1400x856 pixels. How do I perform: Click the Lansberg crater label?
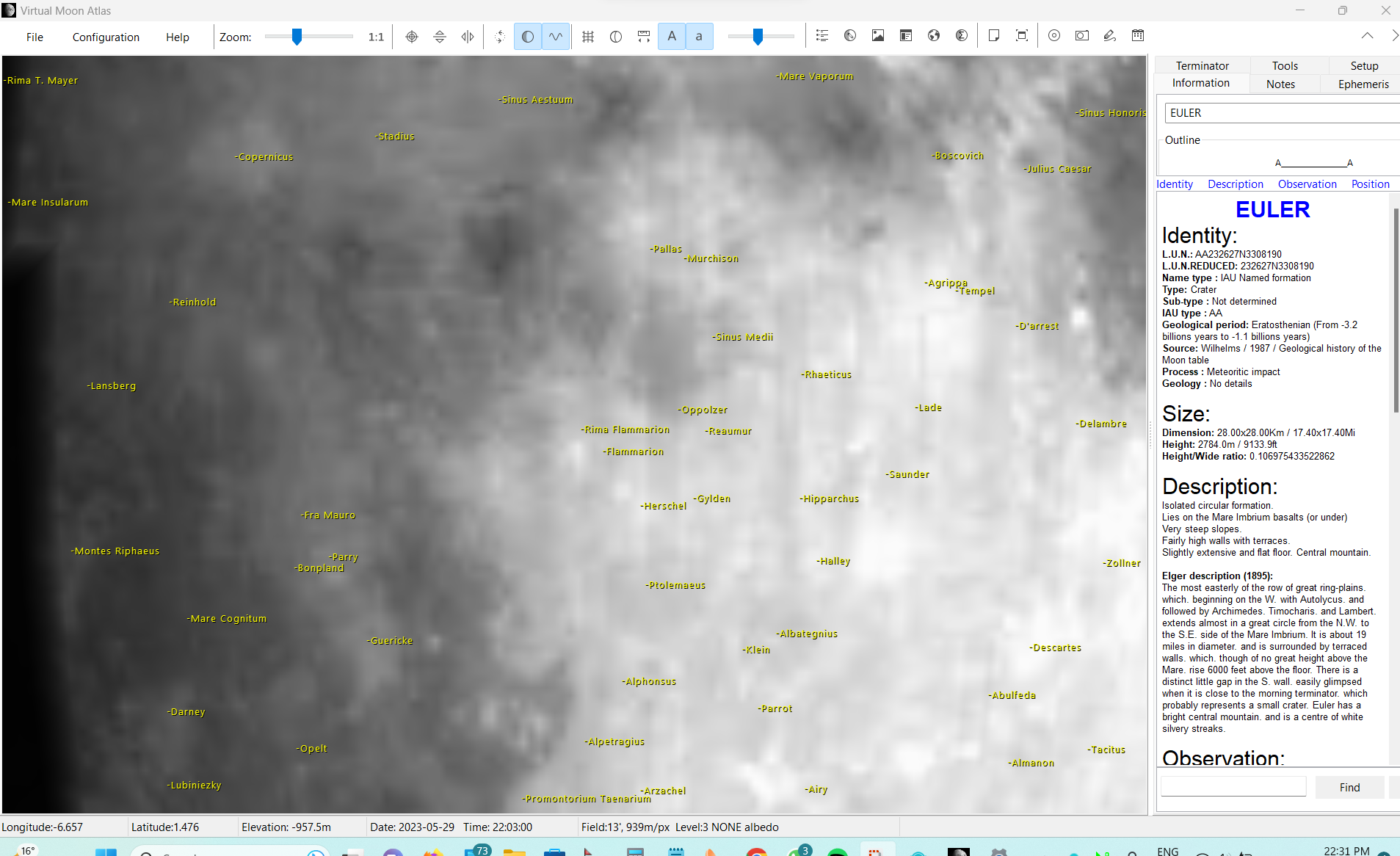point(112,385)
